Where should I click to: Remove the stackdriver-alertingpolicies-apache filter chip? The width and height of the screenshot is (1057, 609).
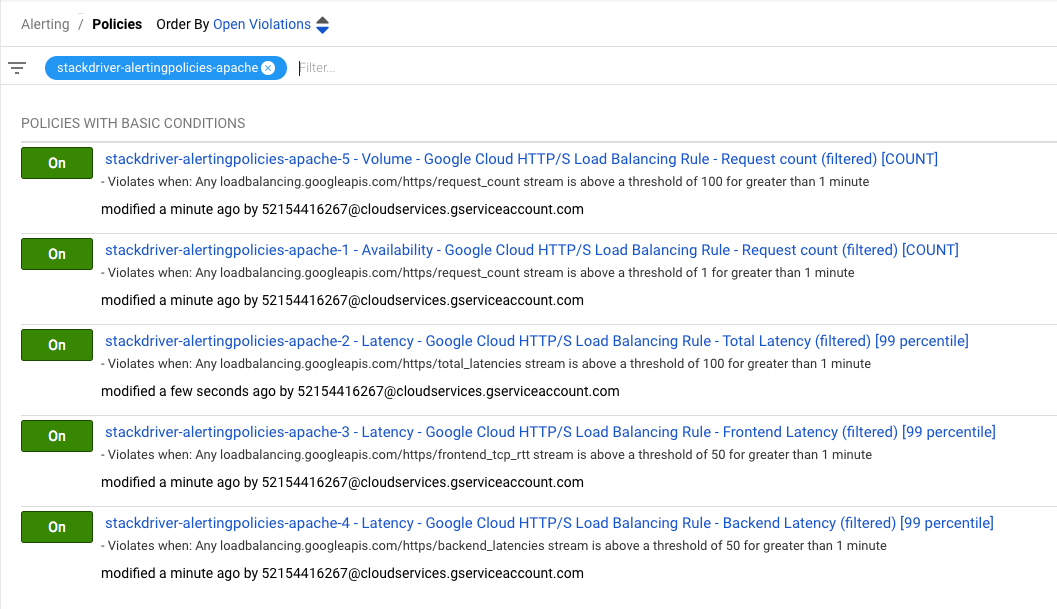pos(267,68)
